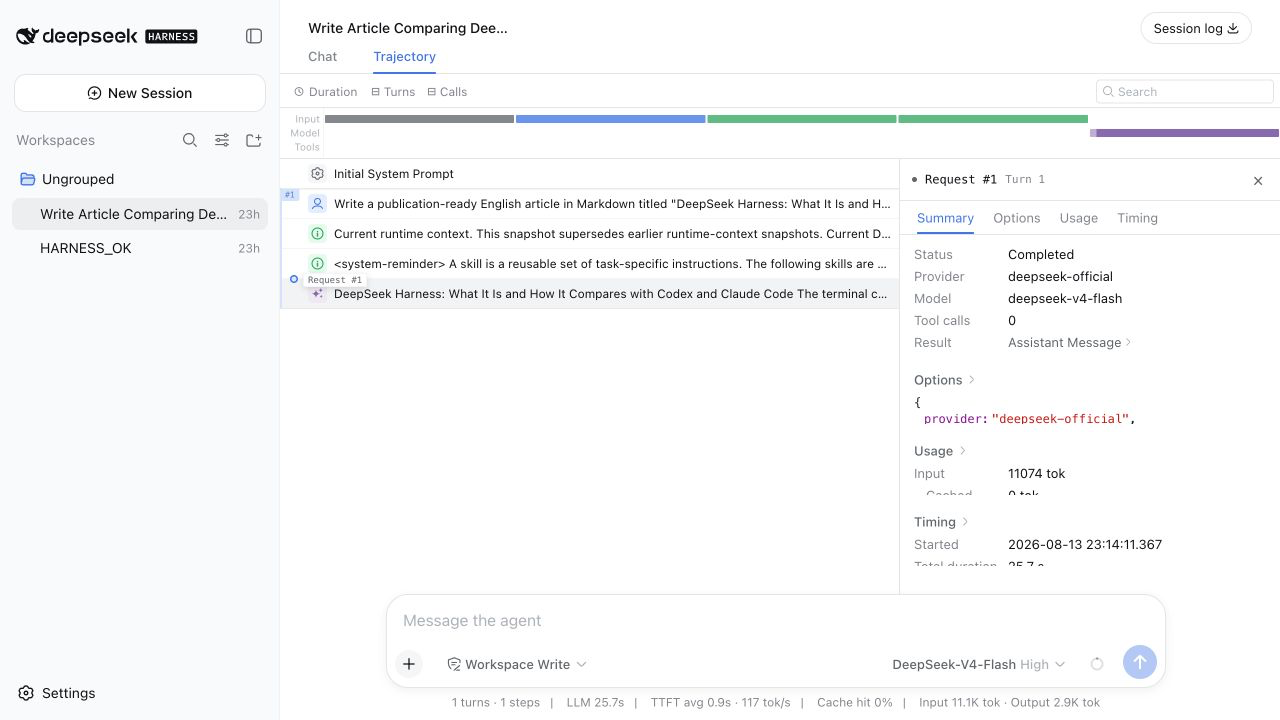Switch to the Summary tab
1280x720 pixels.
pos(945,218)
